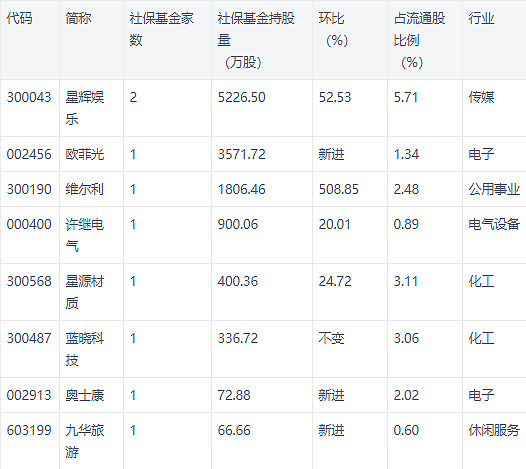This screenshot has width=526, height=469.
Task: Click fund count 2 for 星辉娱乐
Action: tap(133, 97)
